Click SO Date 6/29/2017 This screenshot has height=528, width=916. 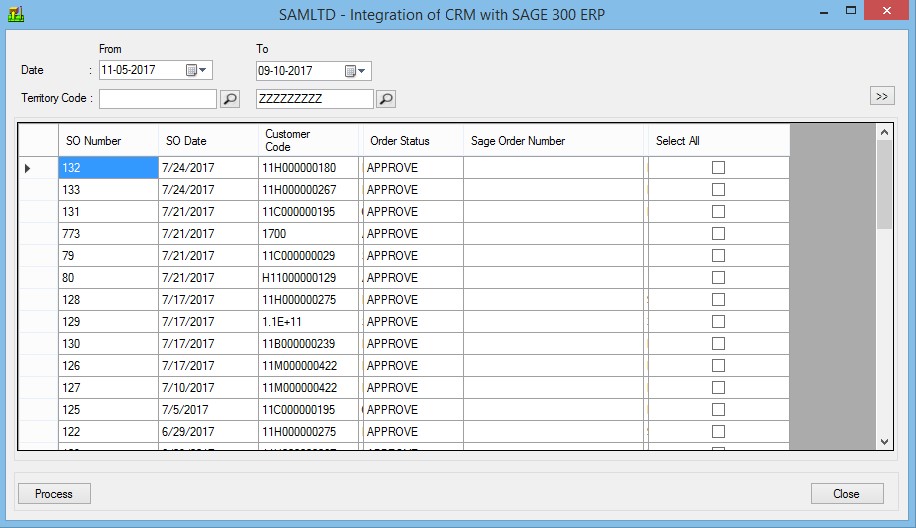click(208, 432)
